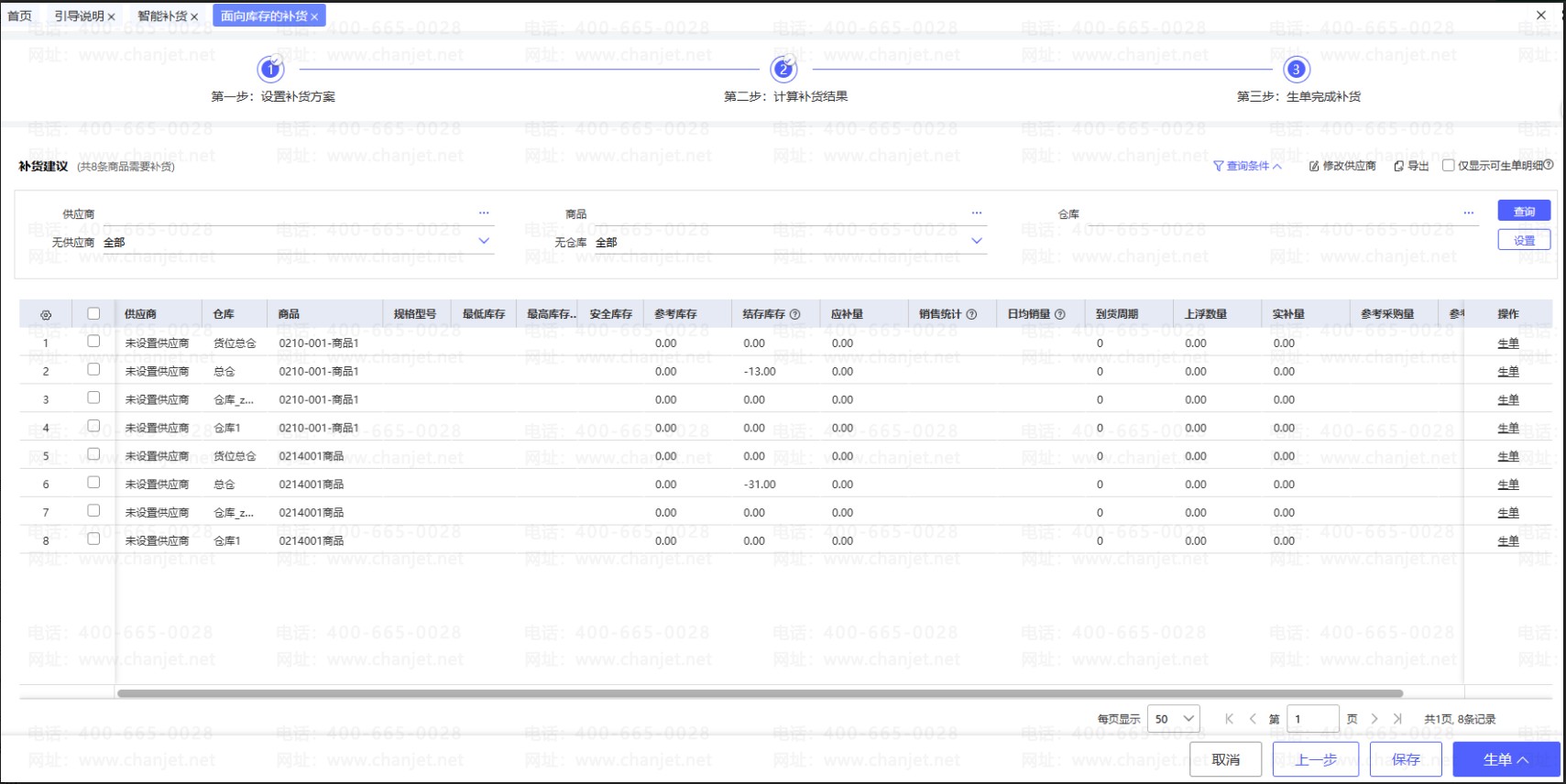Switch to 智能补货 tab
This screenshot has height=784, width=1566.
coord(162,16)
